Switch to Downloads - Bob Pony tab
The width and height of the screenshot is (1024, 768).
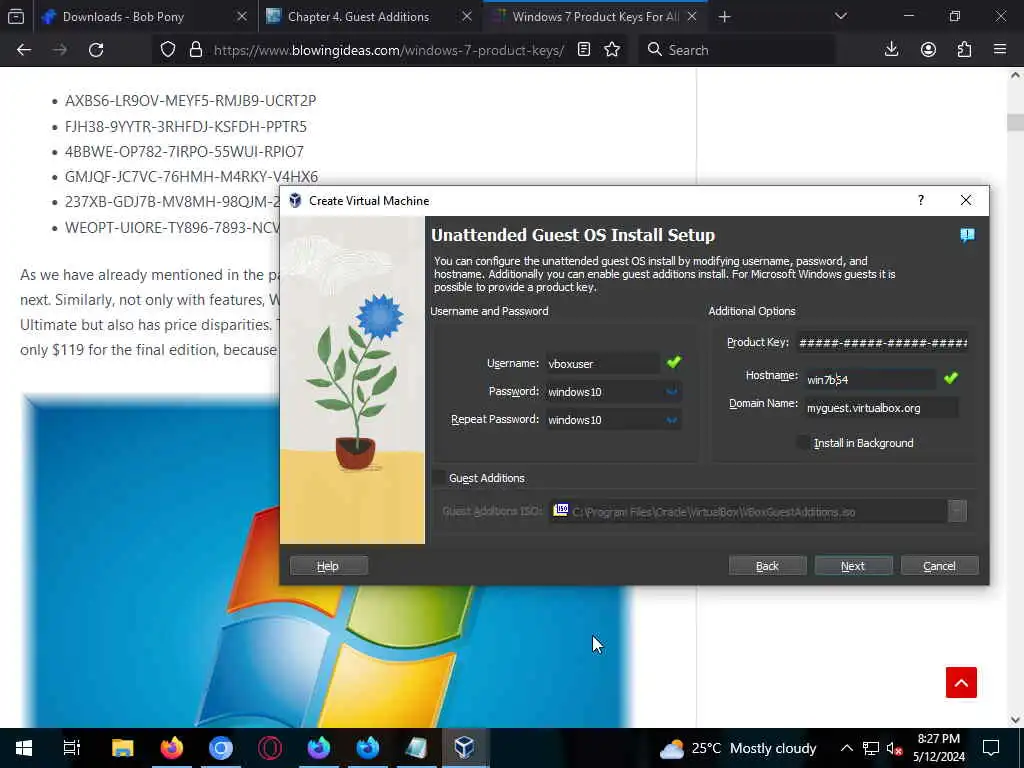[123, 17]
